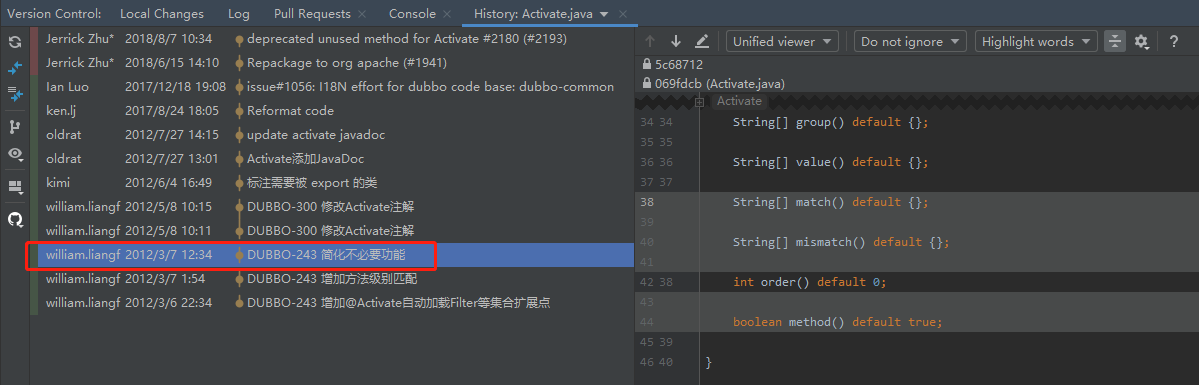Screen dimensions: 1199x385
Task: Click the help question mark icon
Action: click(1174, 41)
